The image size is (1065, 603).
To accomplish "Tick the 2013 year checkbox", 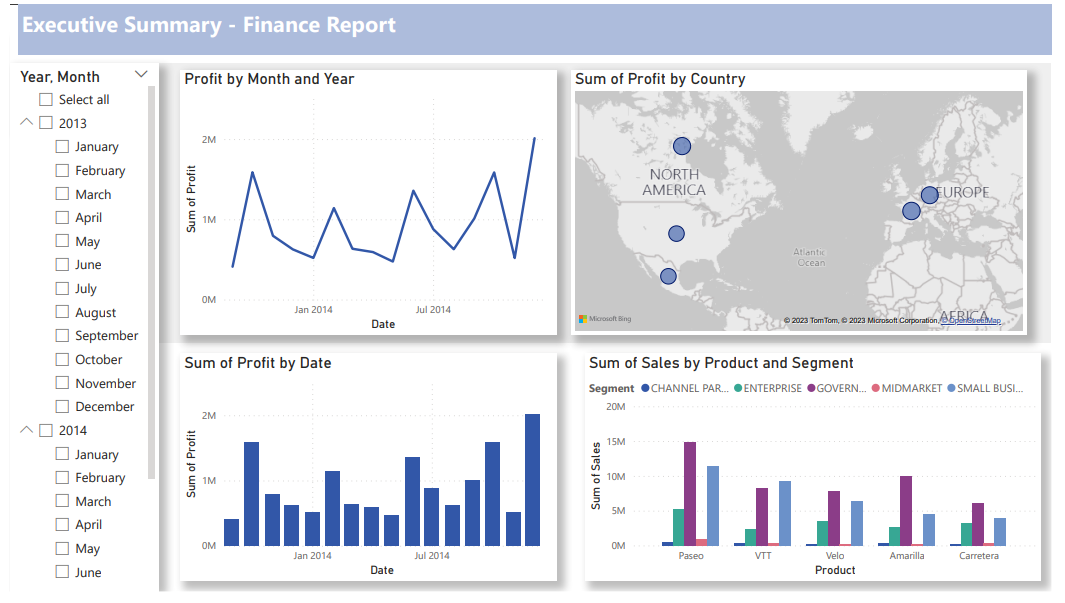I will pos(46,123).
